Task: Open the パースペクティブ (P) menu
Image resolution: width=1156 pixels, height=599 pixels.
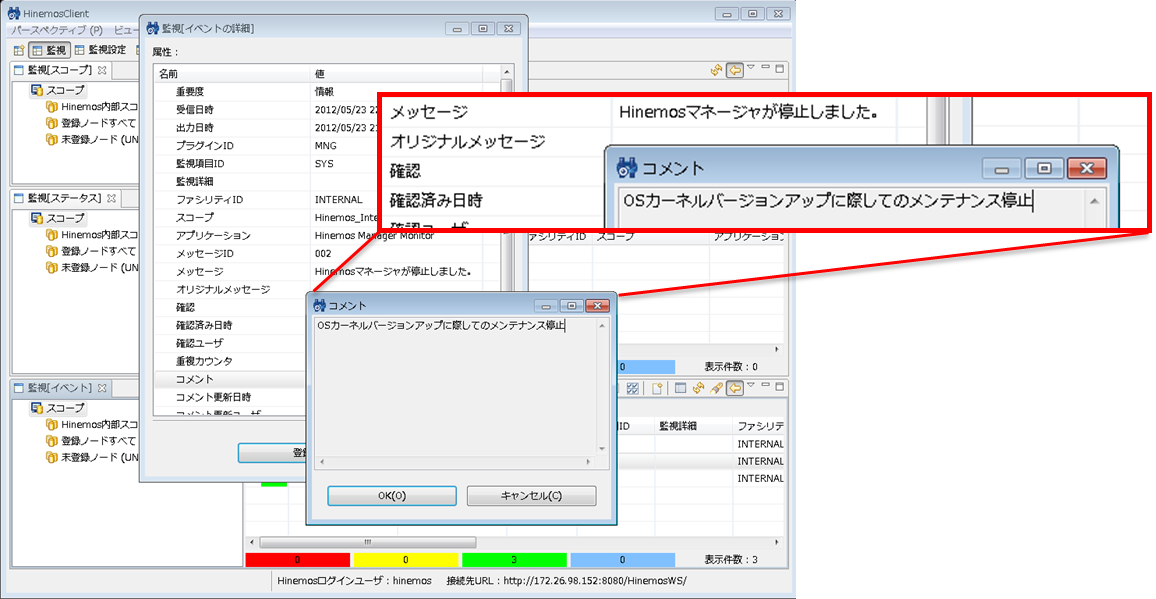Action: (55, 30)
